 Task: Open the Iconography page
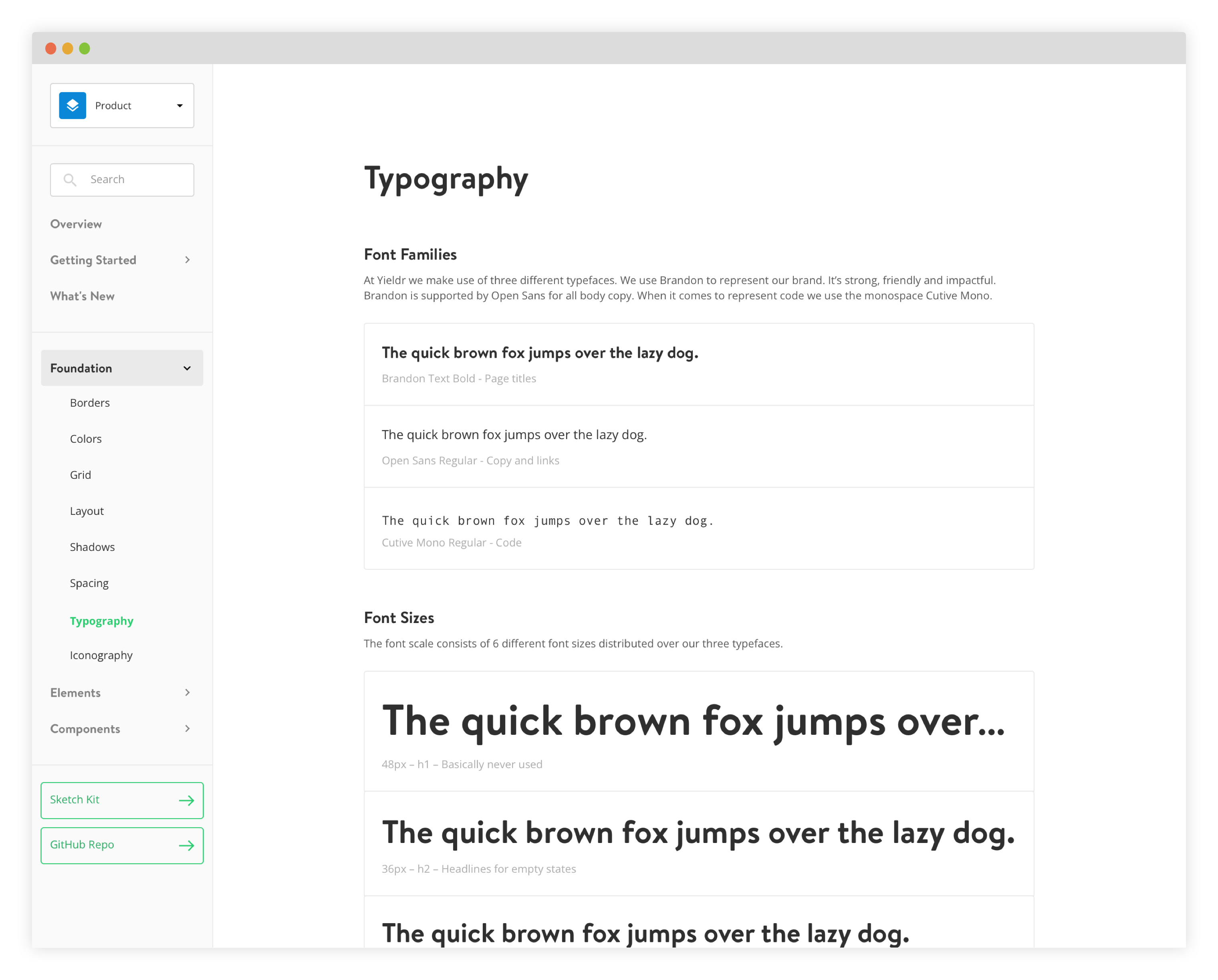click(x=101, y=655)
